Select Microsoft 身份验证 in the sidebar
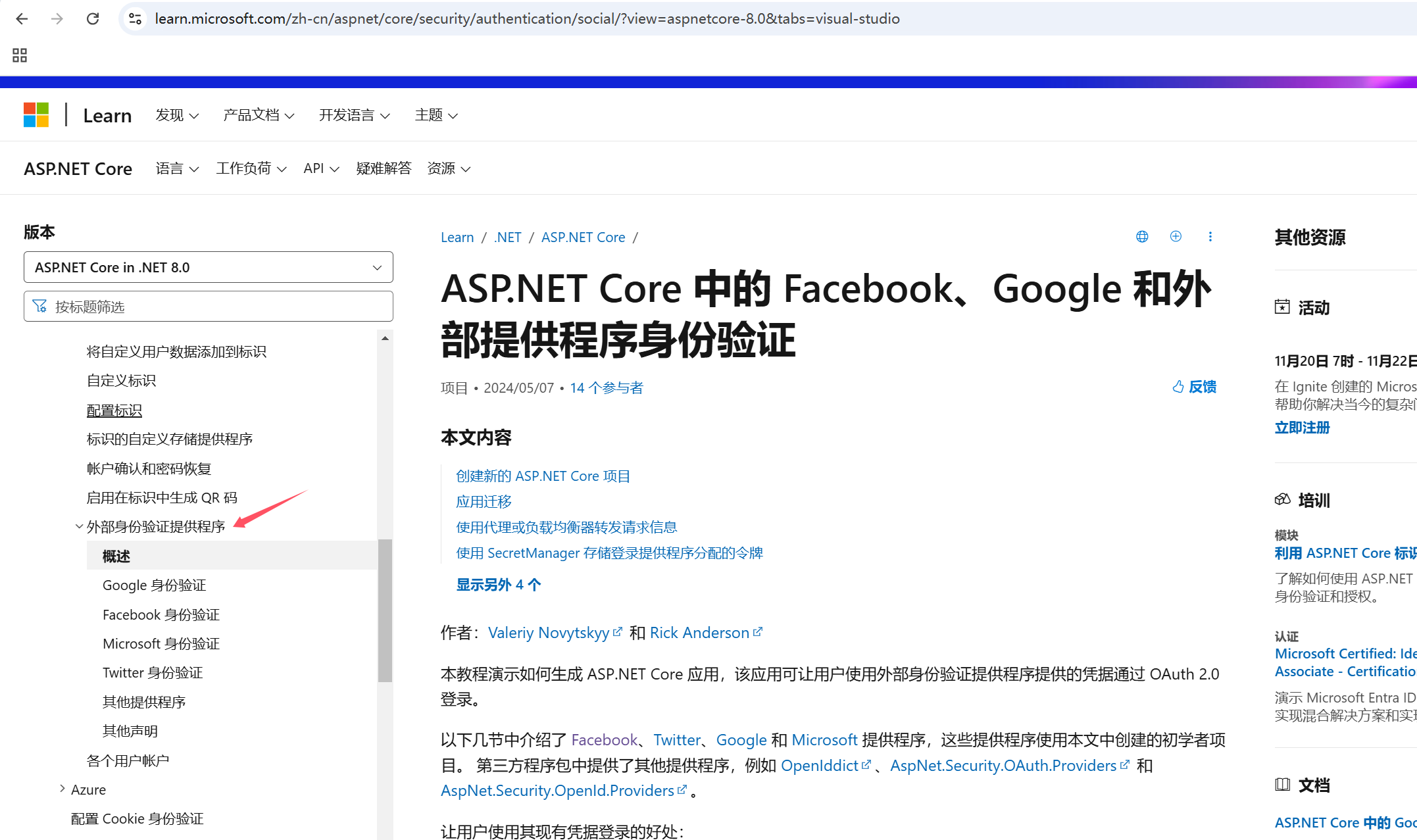Viewport: 1417px width, 840px height. [x=161, y=643]
